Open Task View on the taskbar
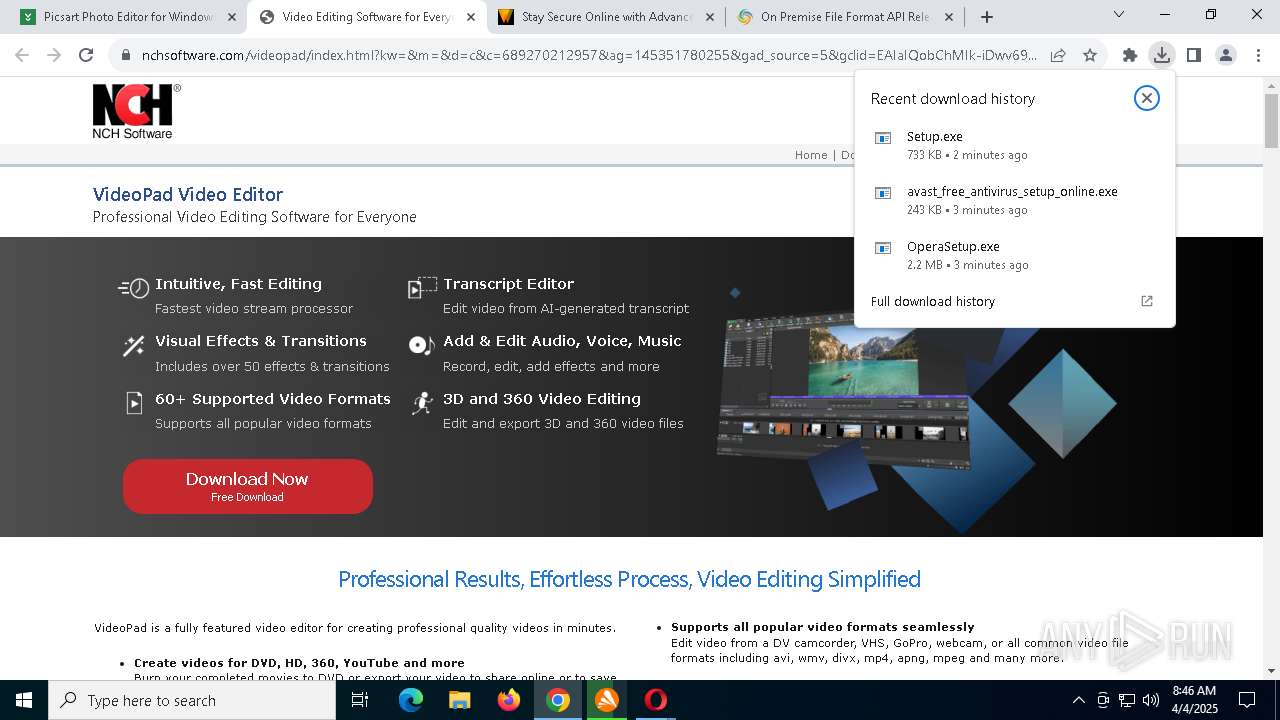Image resolution: width=1280 pixels, height=720 pixels. coord(360,700)
